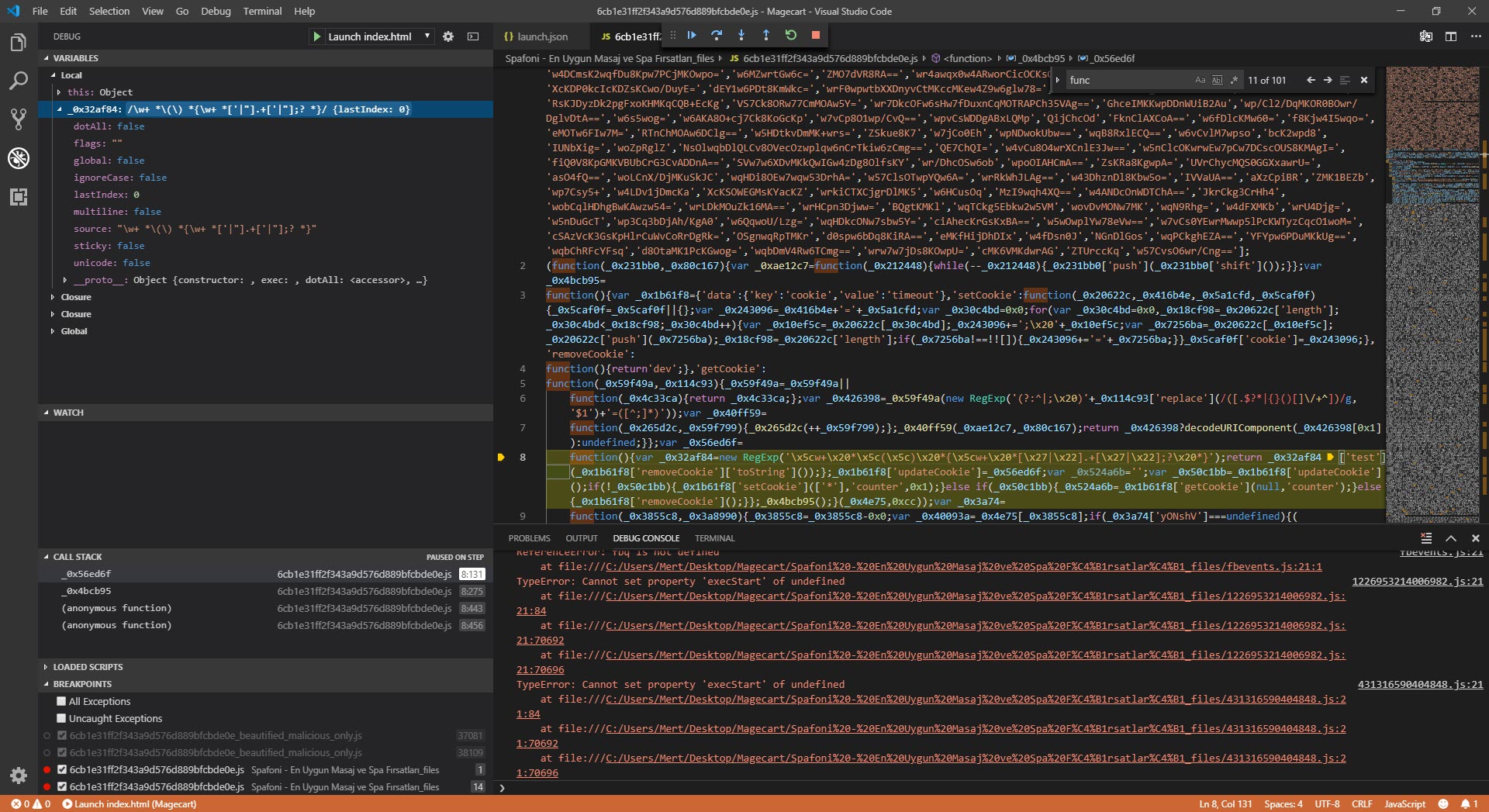This screenshot has height=812, width=1489.
Task: Expand the 'this: Object' variable
Action: pyautogui.click(x=59, y=92)
